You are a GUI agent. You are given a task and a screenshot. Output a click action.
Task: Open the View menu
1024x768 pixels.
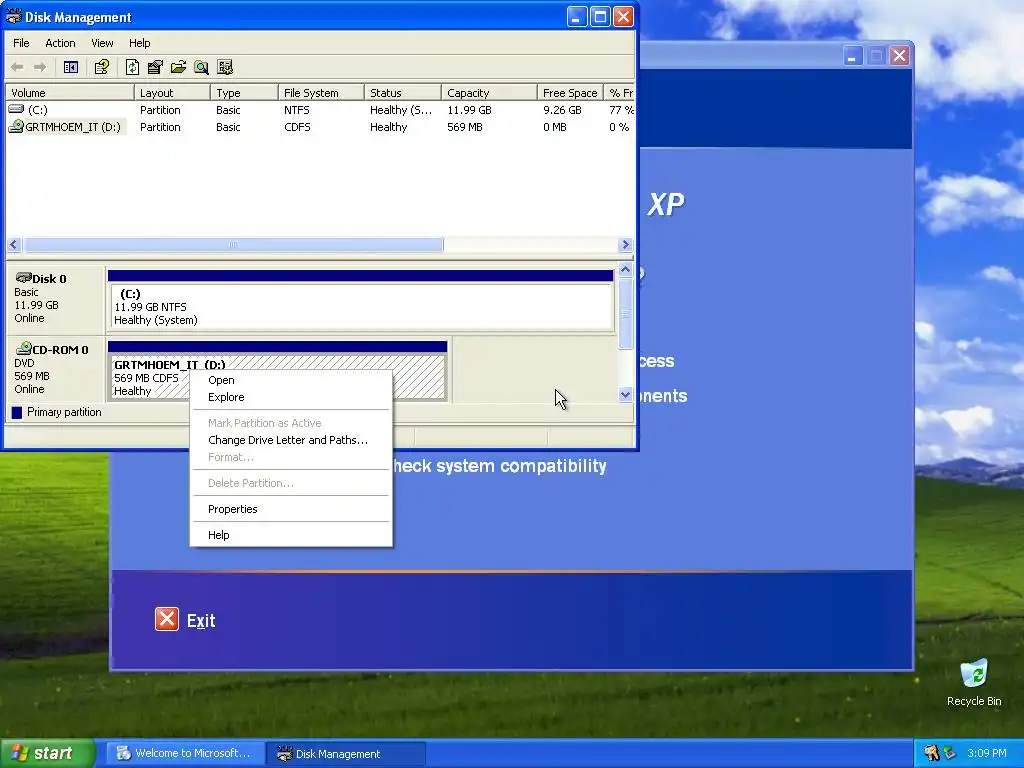click(102, 43)
